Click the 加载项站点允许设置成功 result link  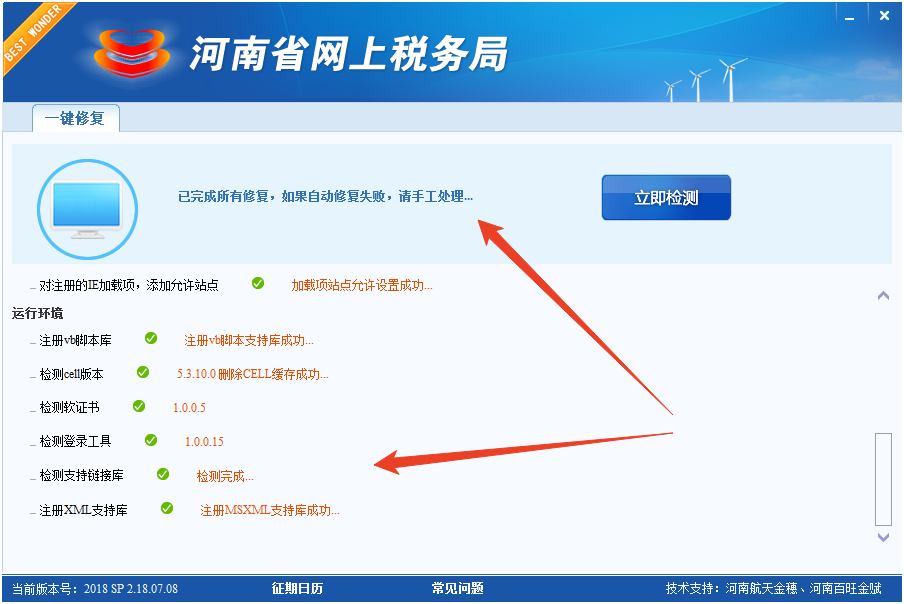(x=361, y=285)
